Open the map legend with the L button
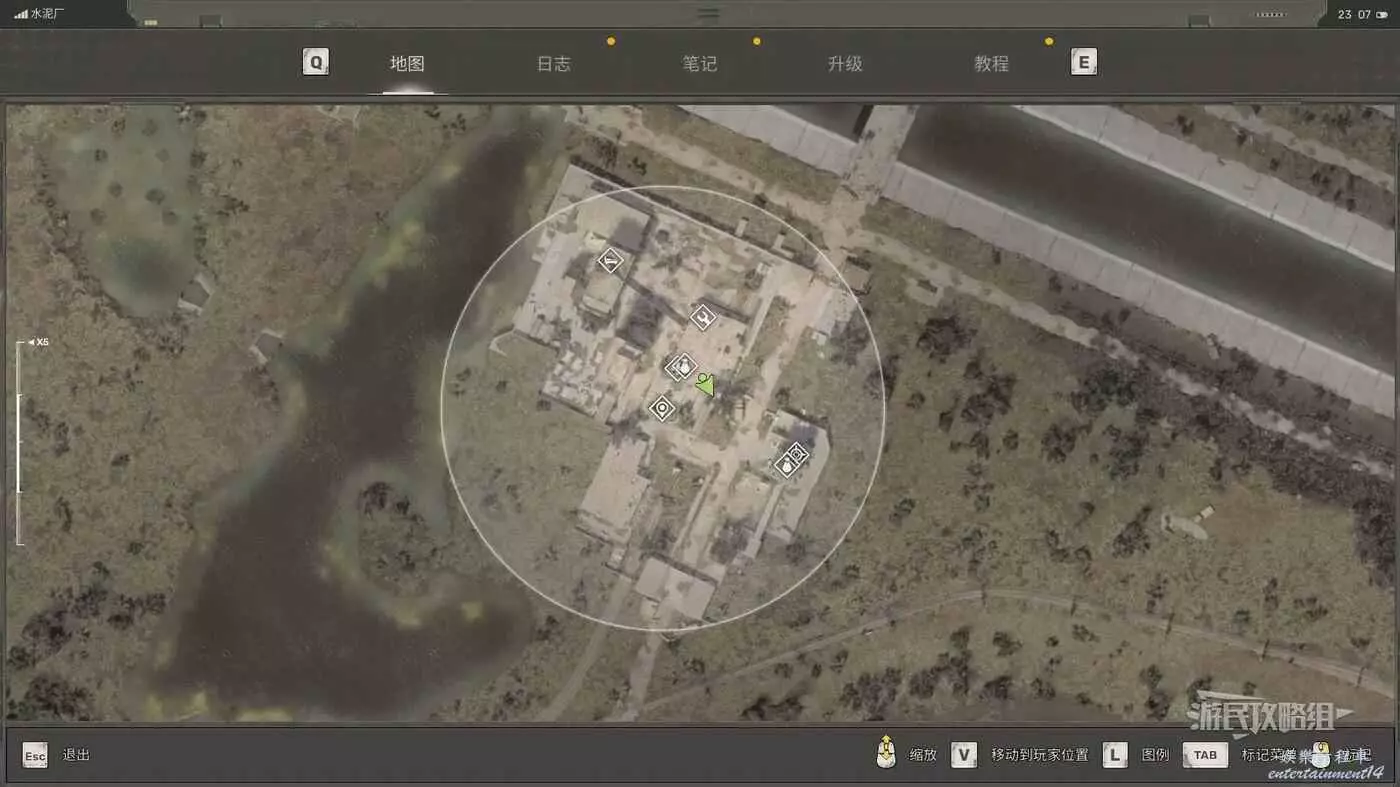This screenshot has height=787, width=1400. click(1115, 755)
